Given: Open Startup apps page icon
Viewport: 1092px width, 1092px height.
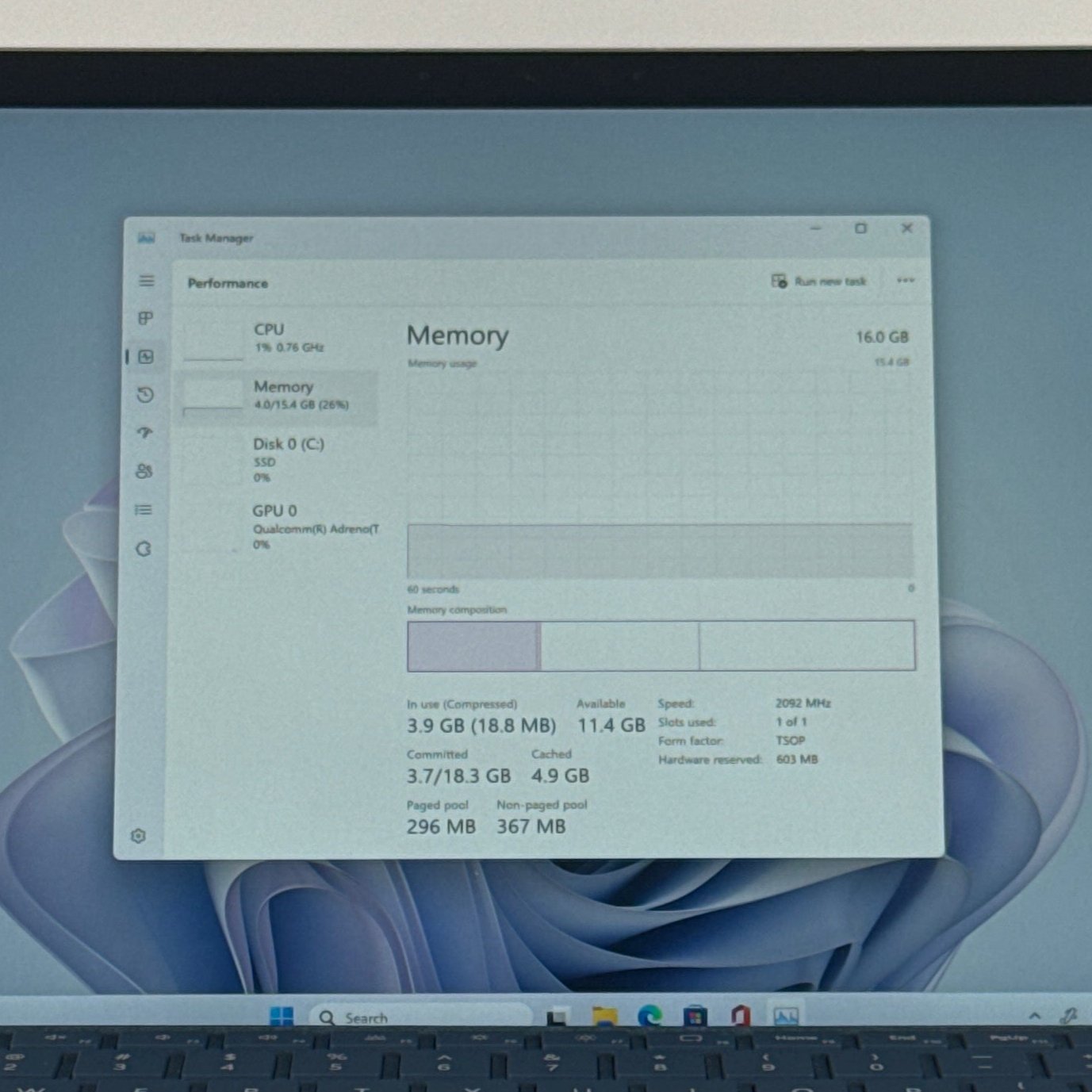Looking at the screenshot, I should click(x=144, y=433).
